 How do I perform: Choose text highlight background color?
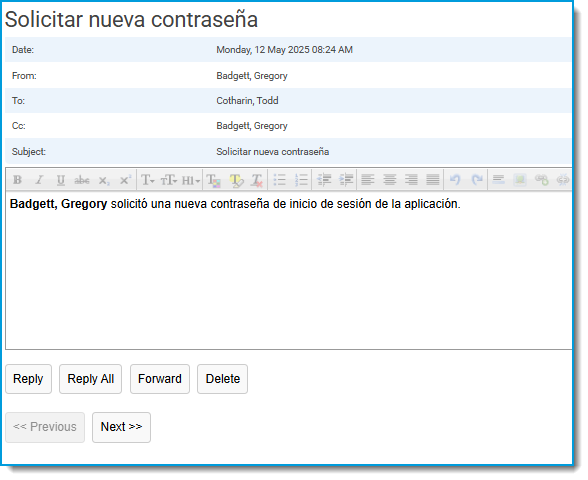[236, 180]
